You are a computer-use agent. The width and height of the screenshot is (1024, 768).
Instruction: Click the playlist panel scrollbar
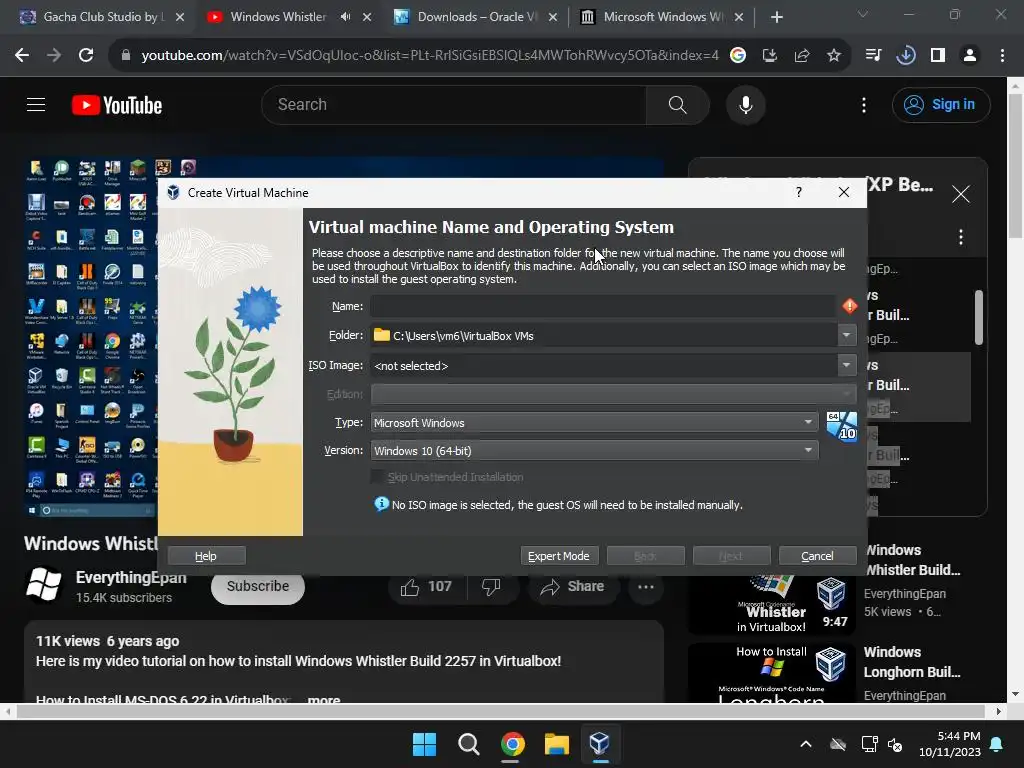click(x=978, y=317)
